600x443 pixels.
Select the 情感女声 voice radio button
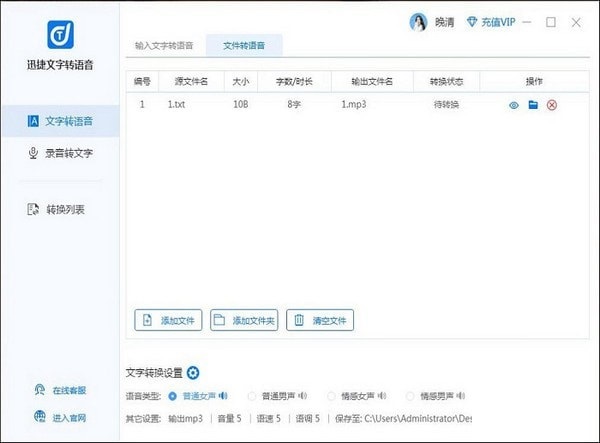click(x=331, y=396)
